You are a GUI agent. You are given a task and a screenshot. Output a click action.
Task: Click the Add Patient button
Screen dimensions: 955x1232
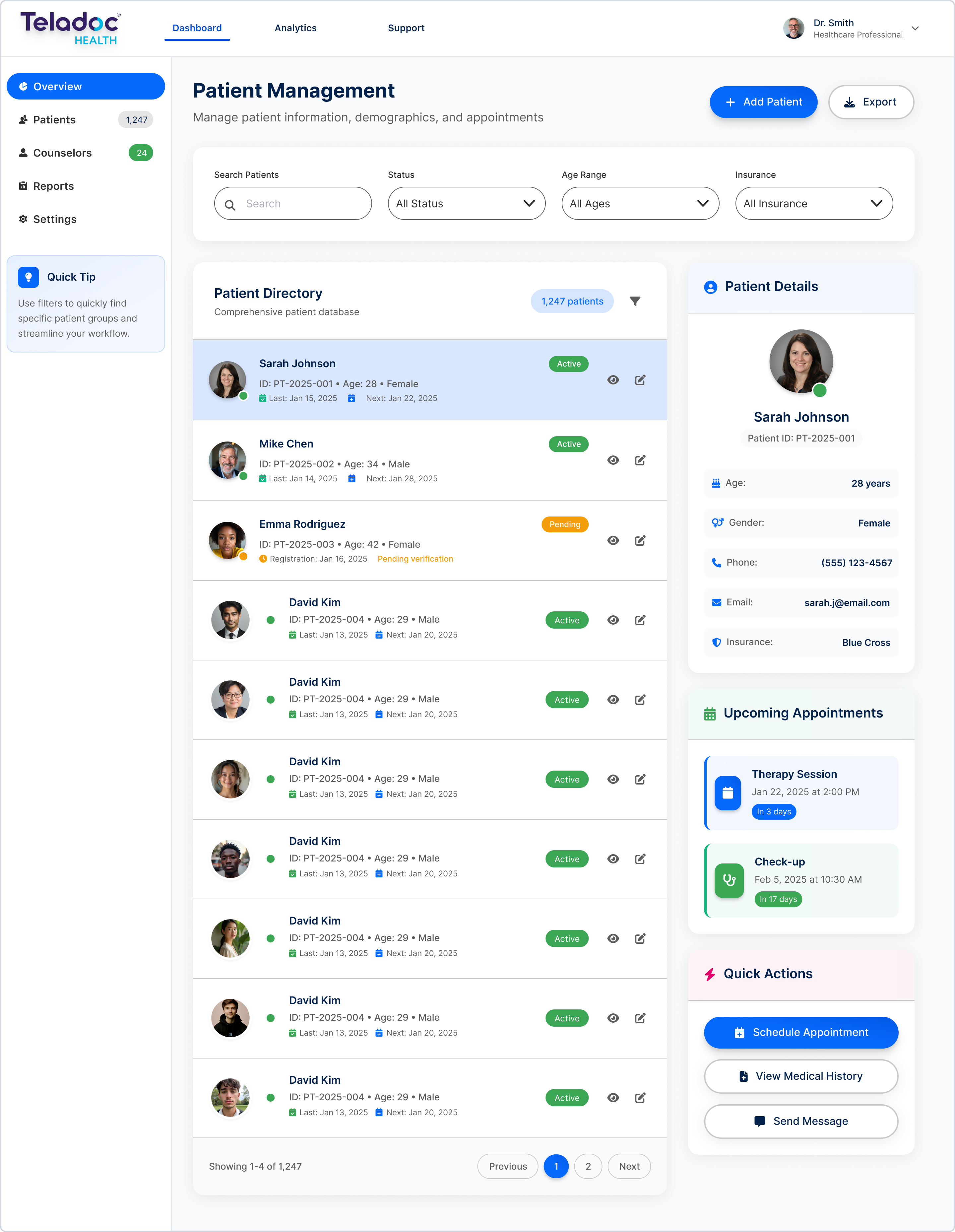coord(763,102)
